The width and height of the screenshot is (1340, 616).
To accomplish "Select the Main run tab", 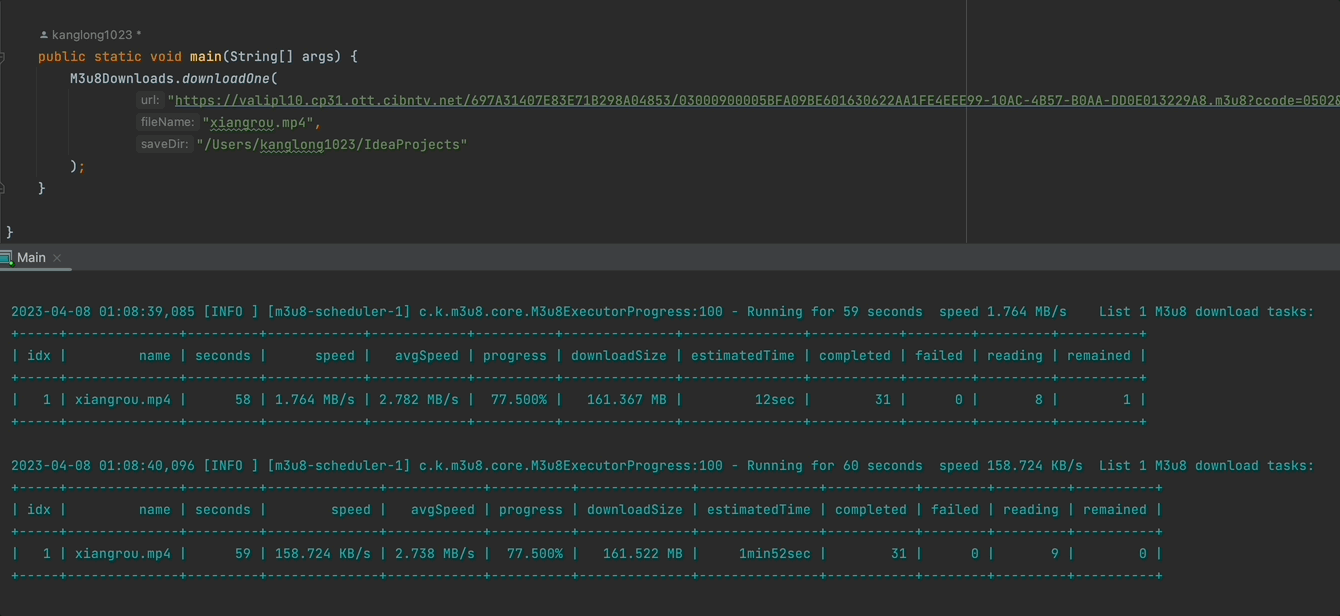I will (x=31, y=257).
